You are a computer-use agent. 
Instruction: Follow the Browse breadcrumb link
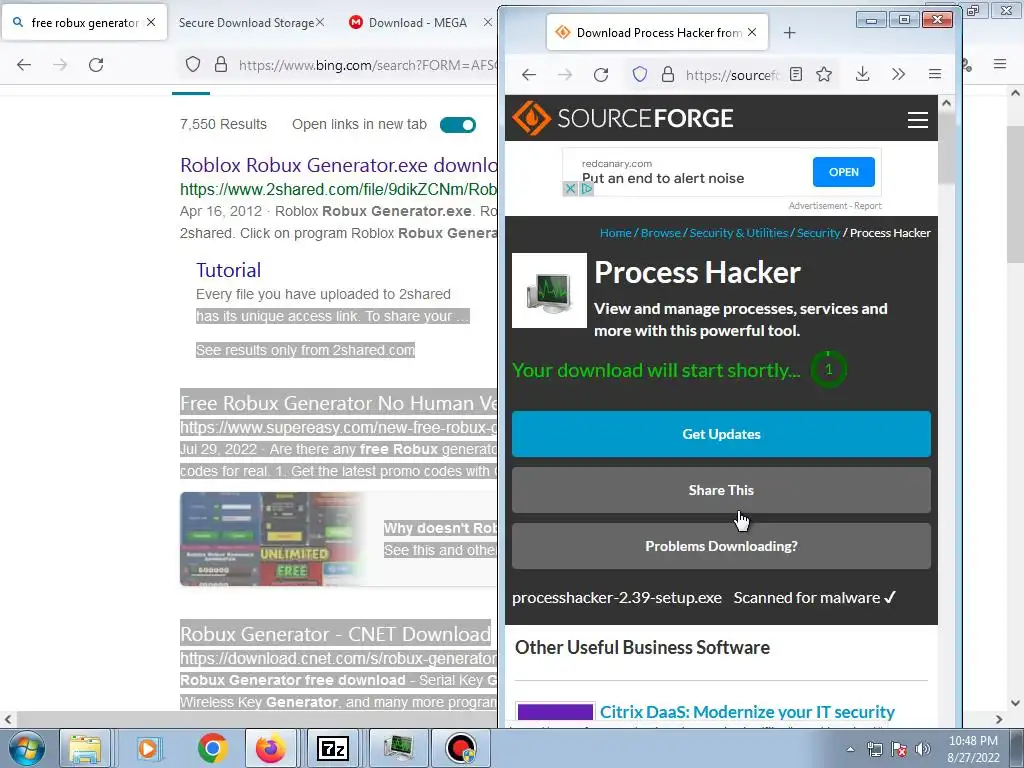660,232
